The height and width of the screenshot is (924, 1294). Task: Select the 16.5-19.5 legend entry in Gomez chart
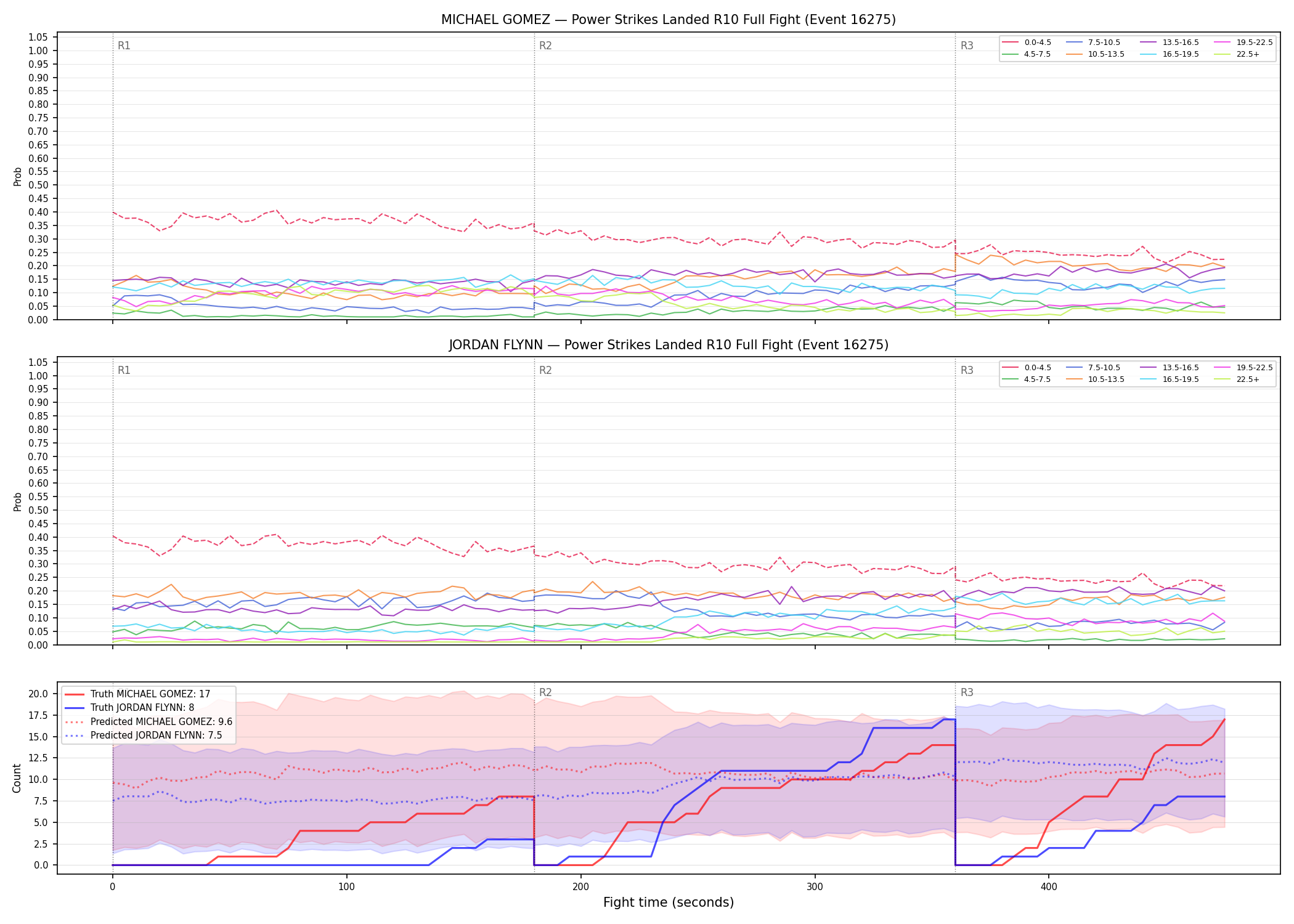[x=1170, y=54]
